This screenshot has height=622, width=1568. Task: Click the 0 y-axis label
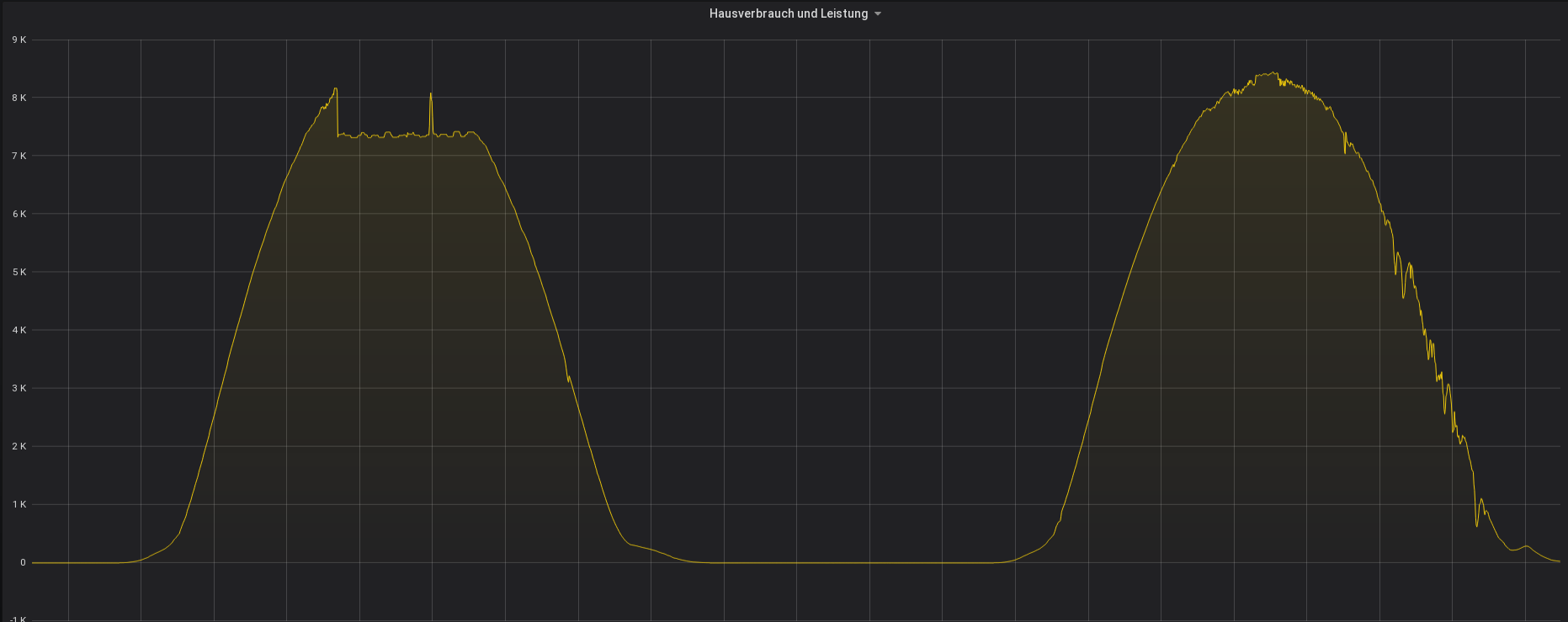tap(23, 562)
